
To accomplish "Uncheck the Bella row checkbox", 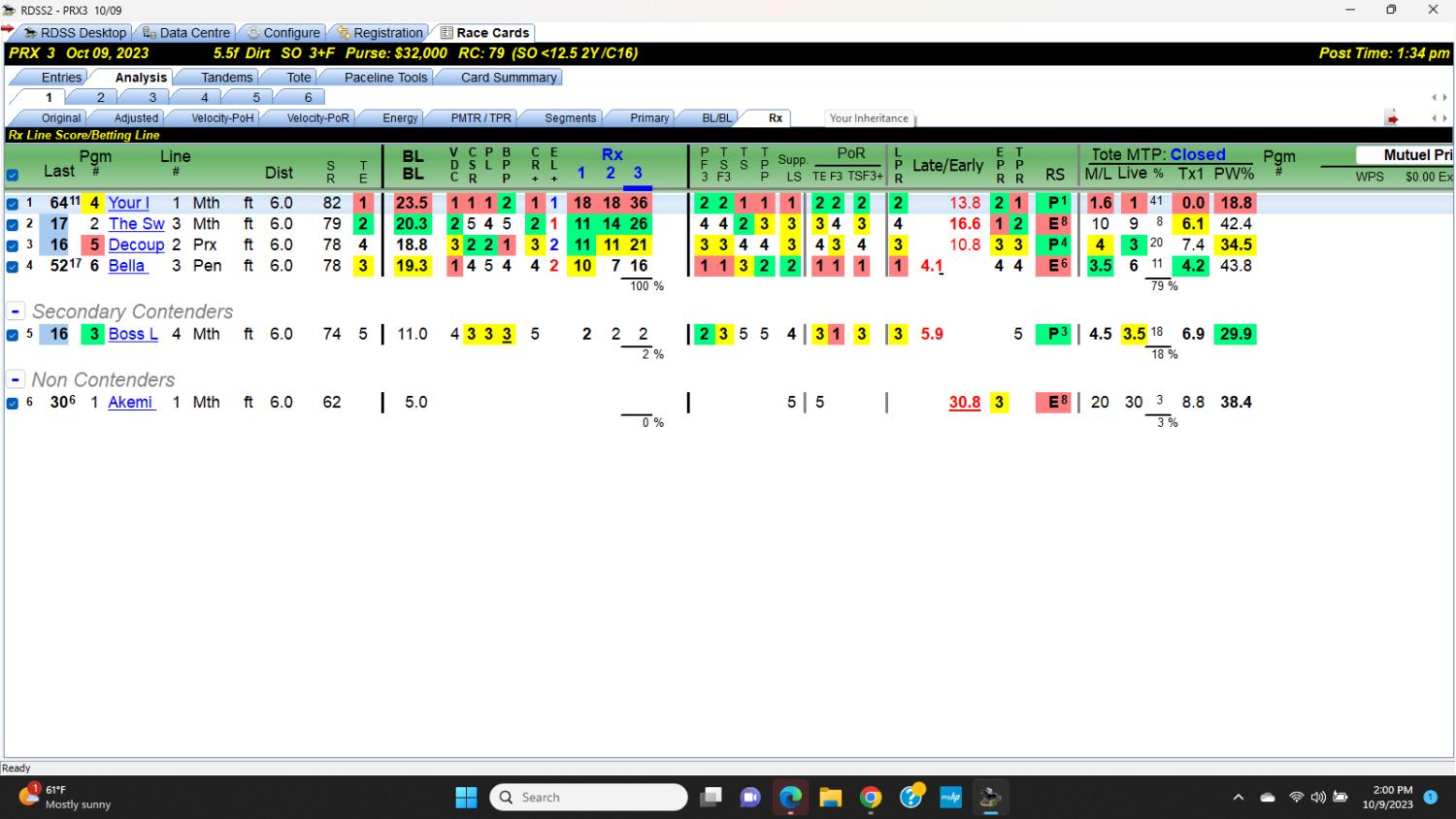I will 13,267.
